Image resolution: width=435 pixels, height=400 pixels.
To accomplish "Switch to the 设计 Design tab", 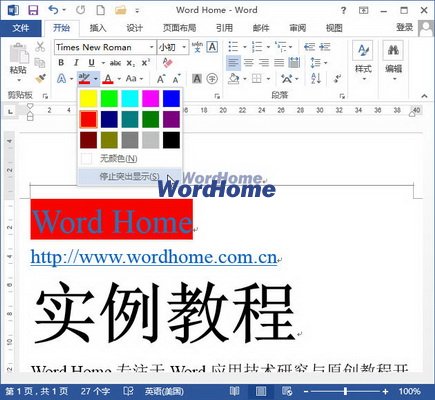I will (x=134, y=28).
